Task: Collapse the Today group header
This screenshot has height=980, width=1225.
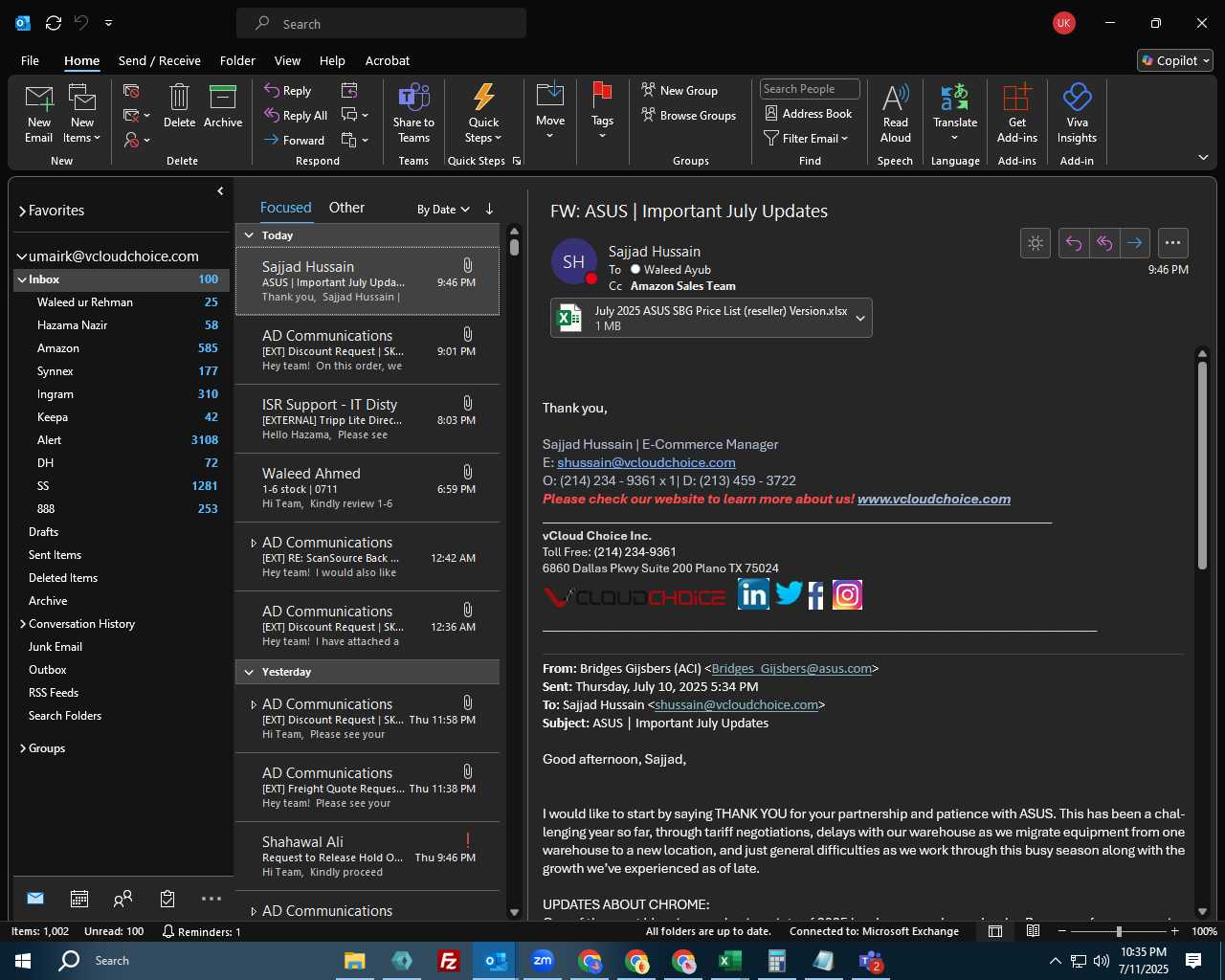Action: [x=249, y=235]
